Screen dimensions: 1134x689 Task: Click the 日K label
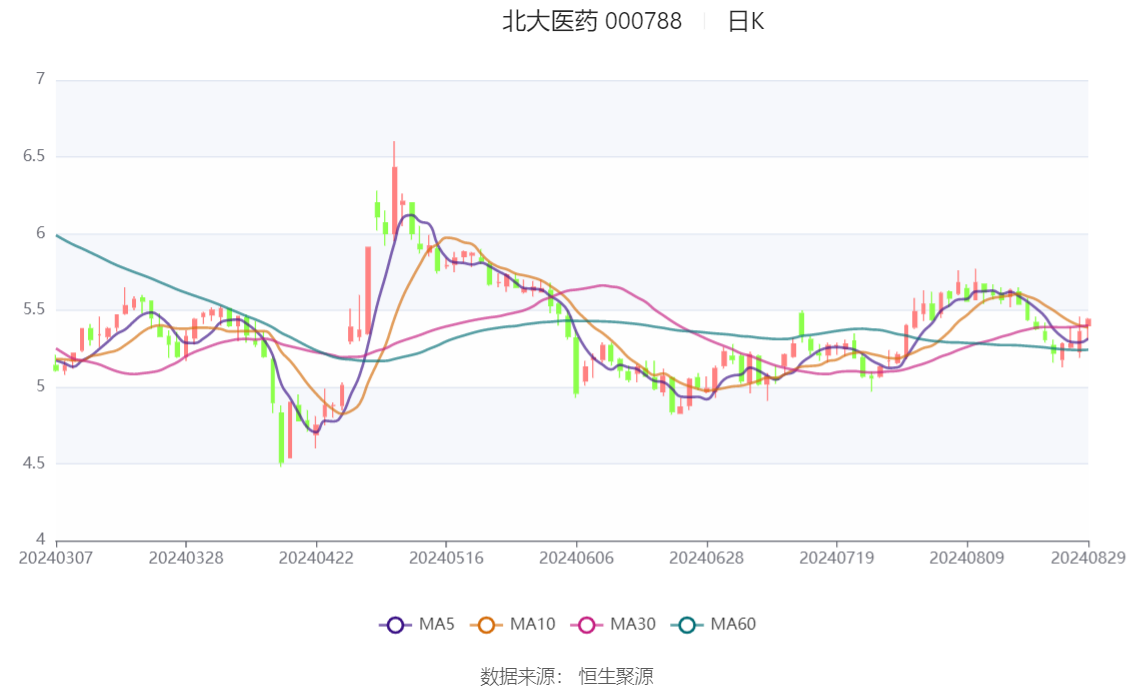pos(746,22)
